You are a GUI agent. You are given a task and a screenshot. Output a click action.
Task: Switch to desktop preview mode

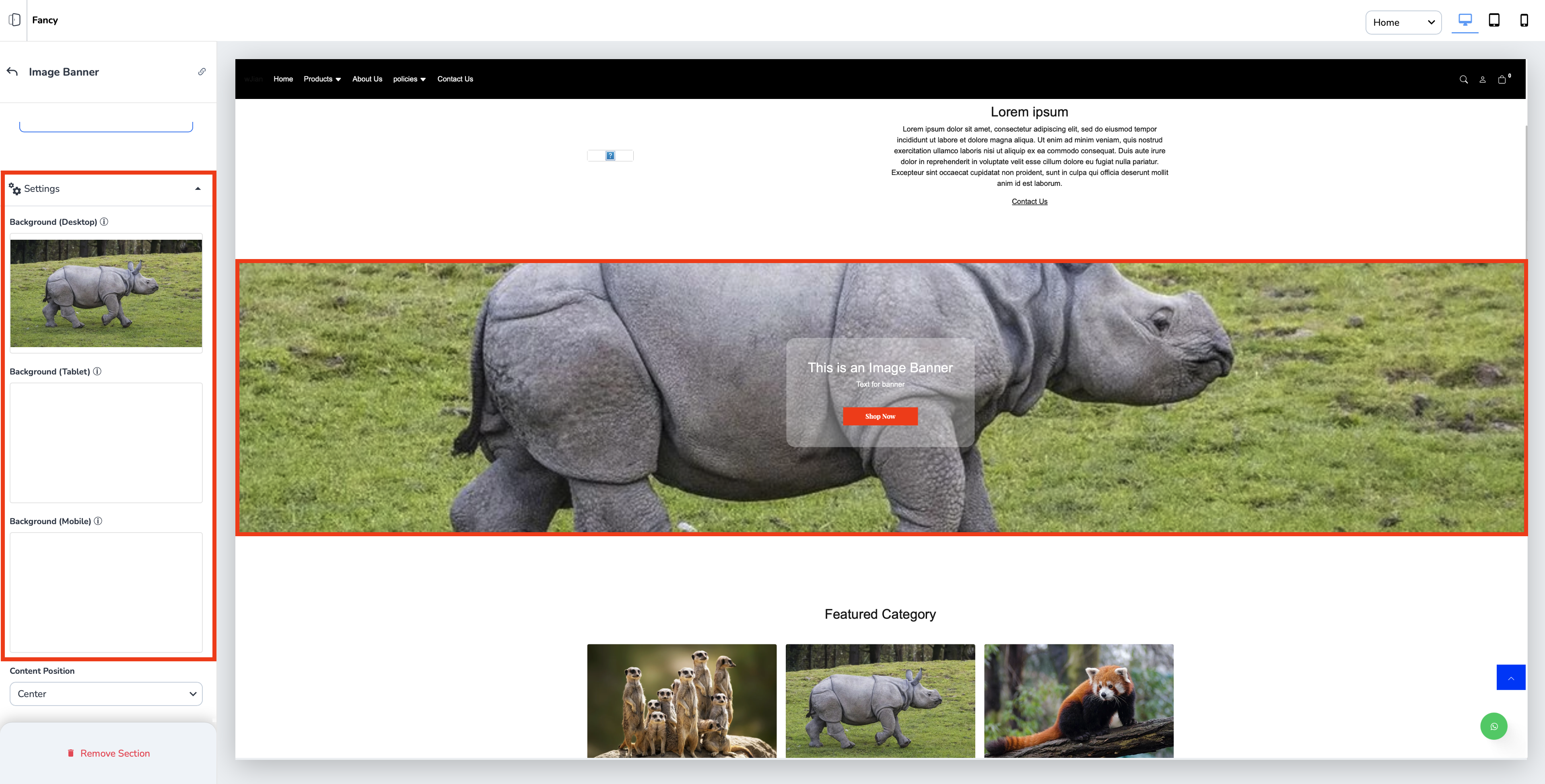click(1465, 21)
